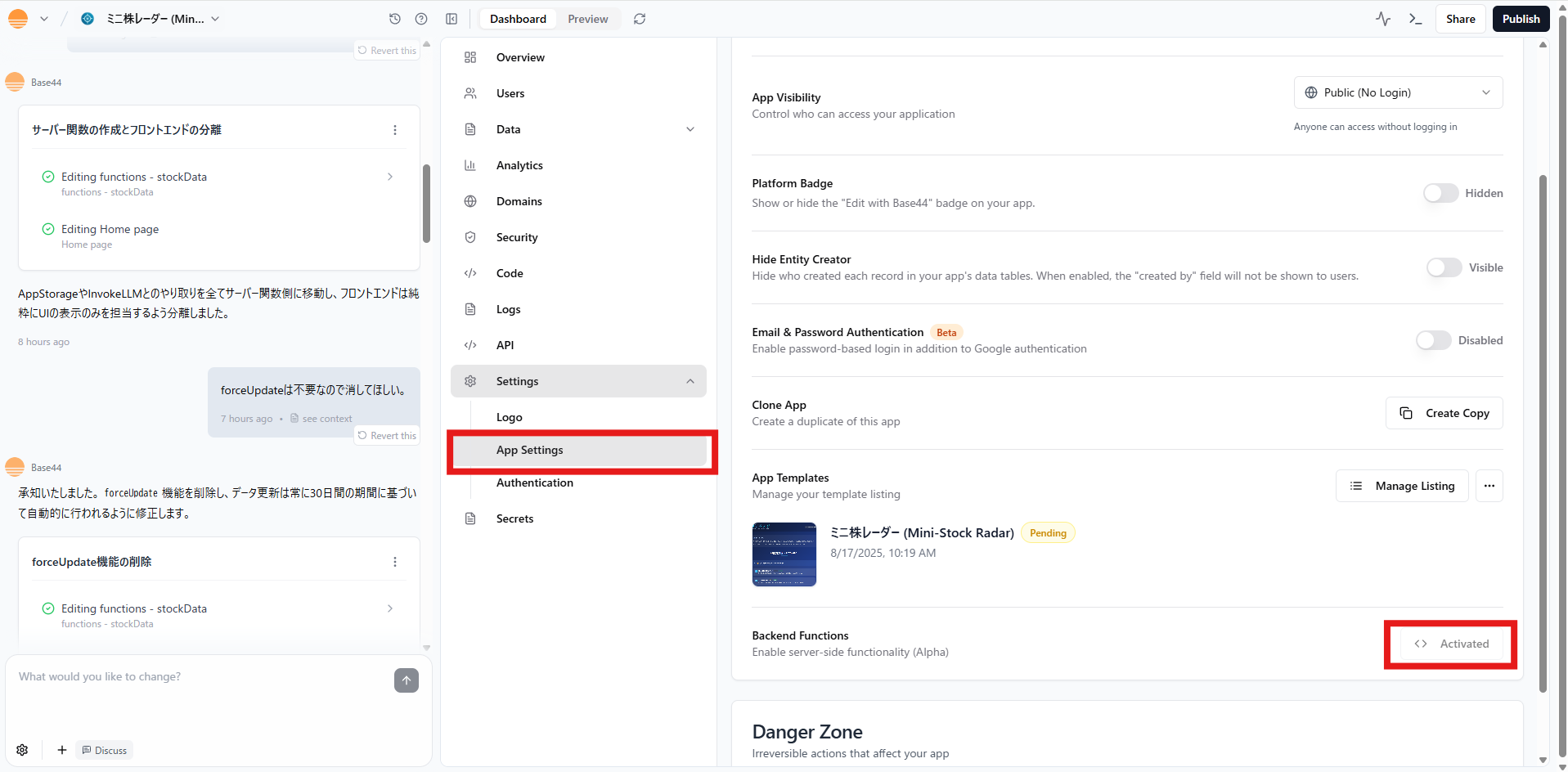Screen dimensions: 1568x772
Task: Click the Create Copy button
Action: click(1444, 413)
